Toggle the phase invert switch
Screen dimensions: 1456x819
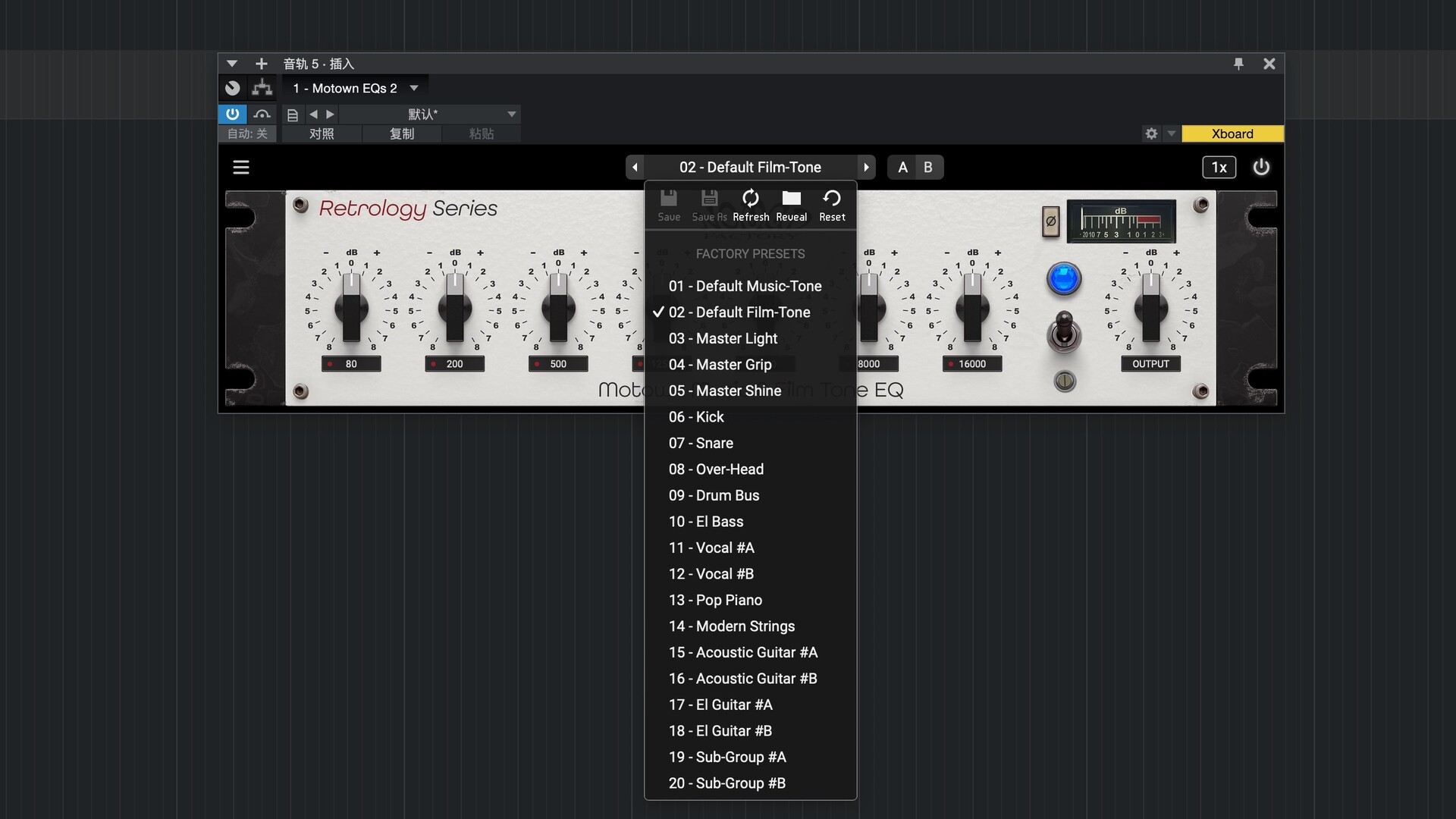click(1050, 221)
